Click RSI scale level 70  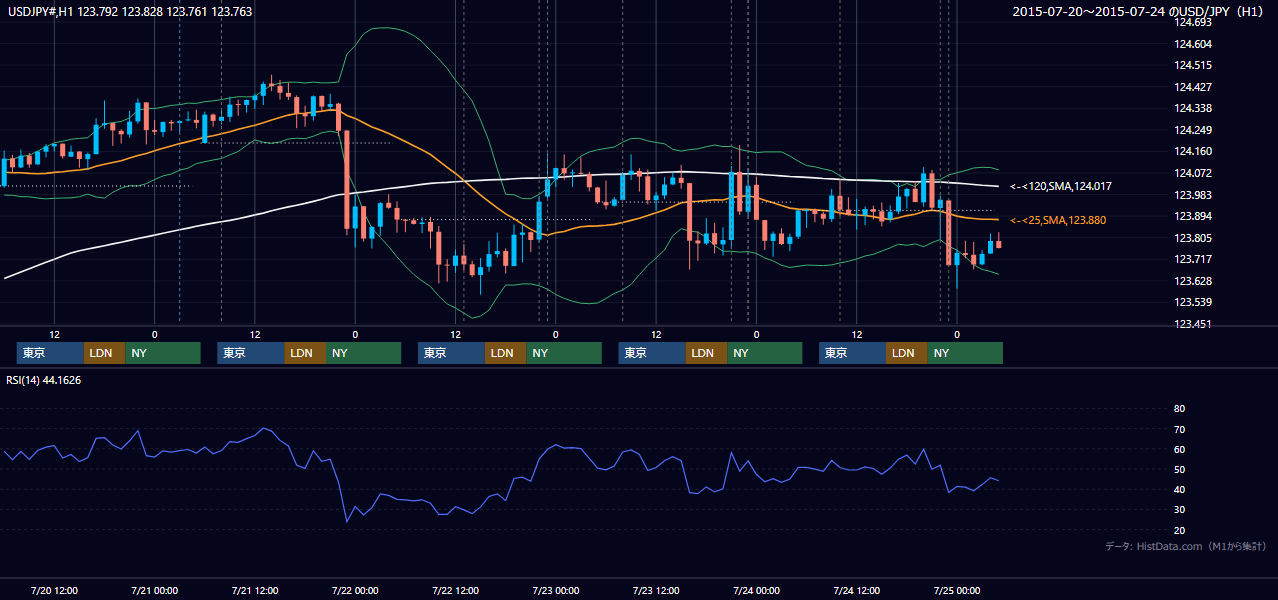tap(1179, 429)
